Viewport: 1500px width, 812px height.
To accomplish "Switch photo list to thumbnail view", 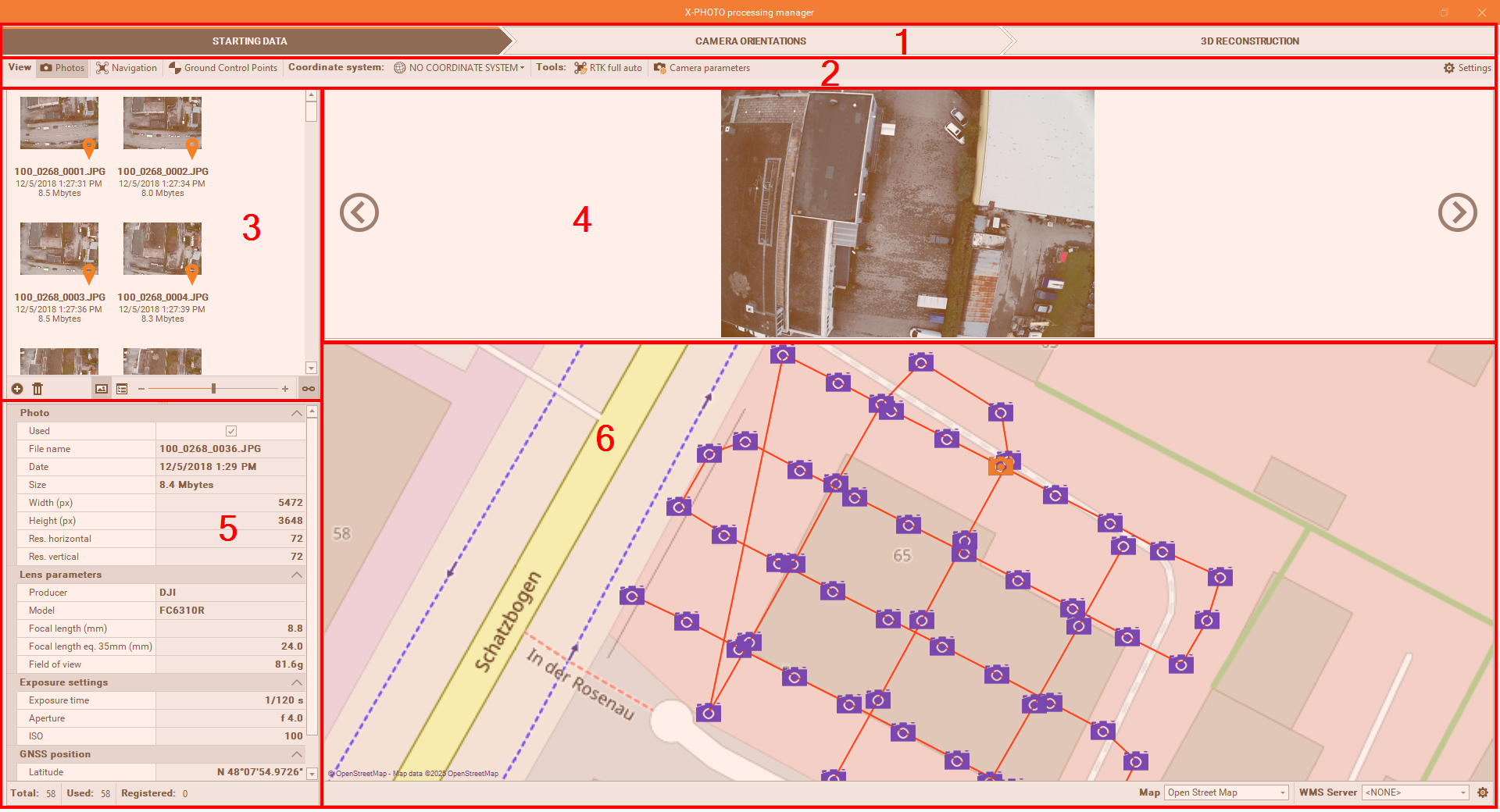I will [102, 389].
